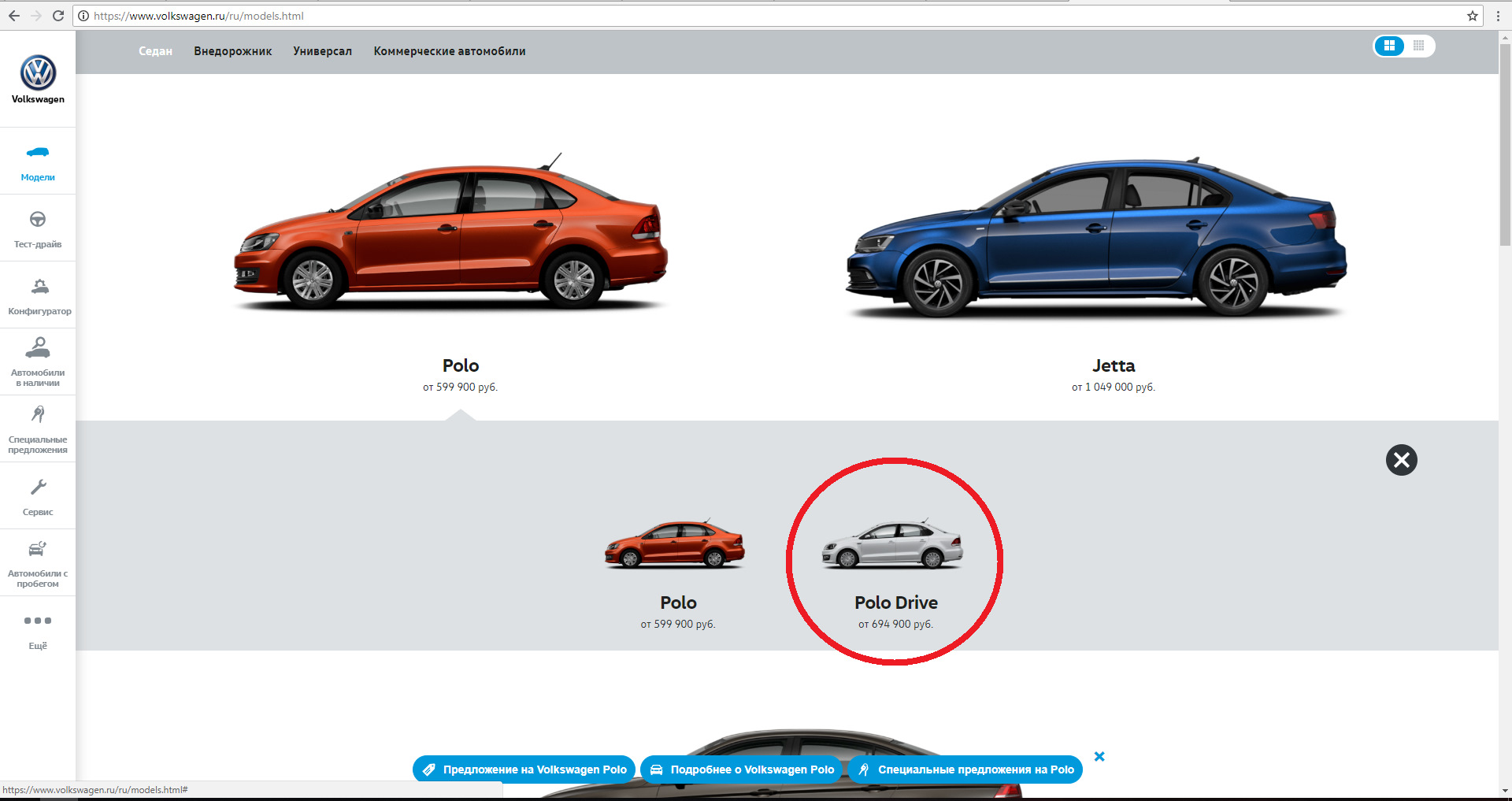
Task: Dismiss the blue Polo action bar
Action: pyautogui.click(x=1099, y=756)
